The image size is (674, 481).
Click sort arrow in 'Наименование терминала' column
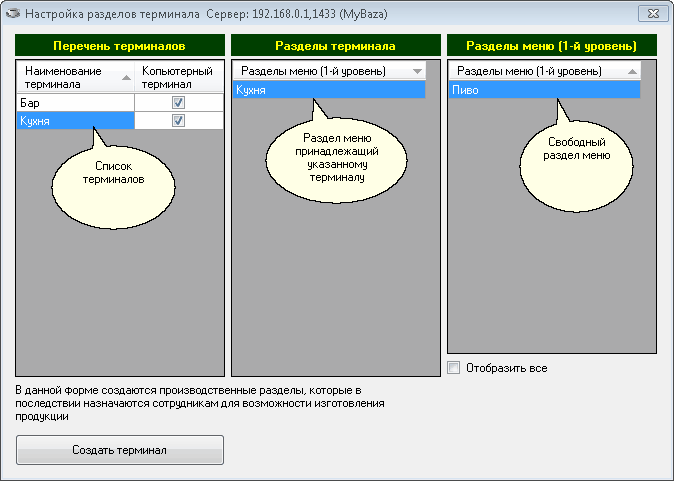pyautogui.click(x=126, y=77)
